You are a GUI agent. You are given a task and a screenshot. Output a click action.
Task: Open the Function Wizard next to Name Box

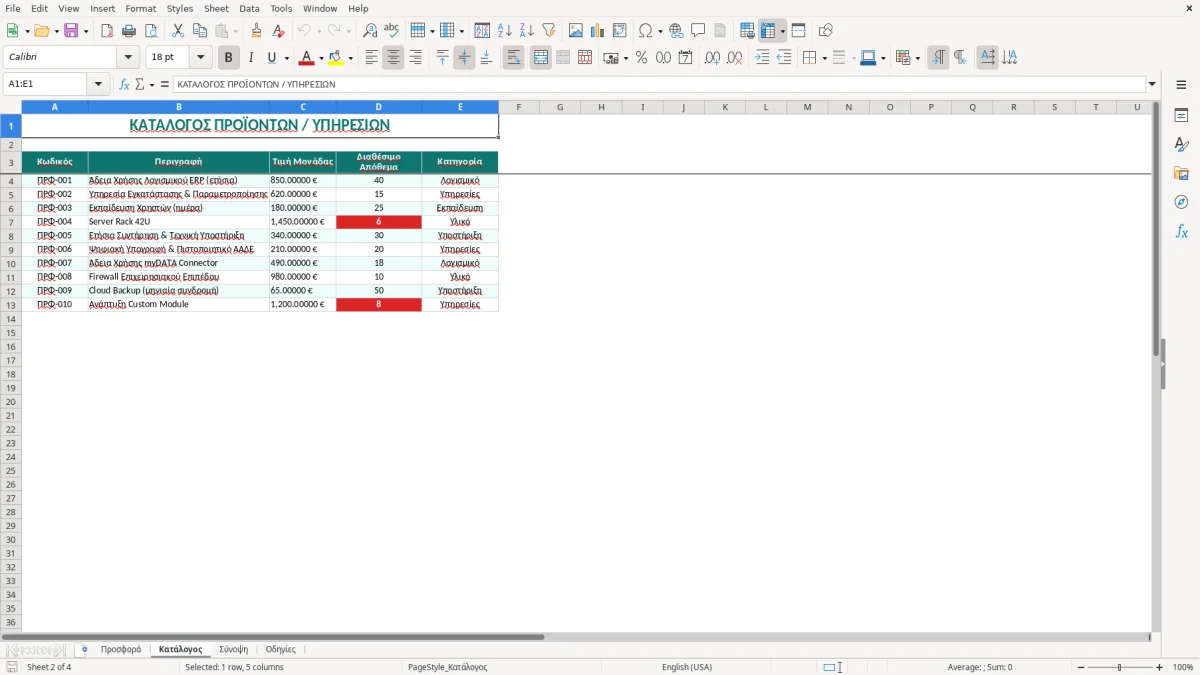124,84
